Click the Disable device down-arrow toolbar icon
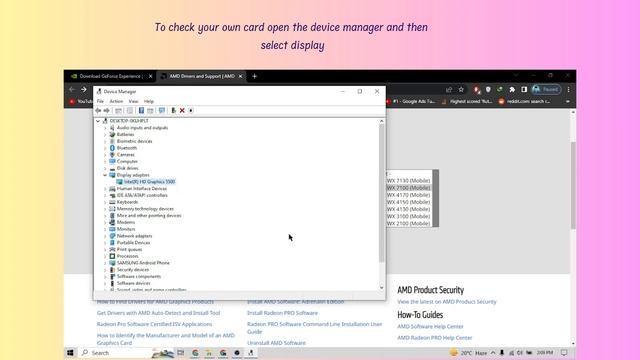Image resolution: width=640 pixels, height=360 pixels. coord(191,111)
